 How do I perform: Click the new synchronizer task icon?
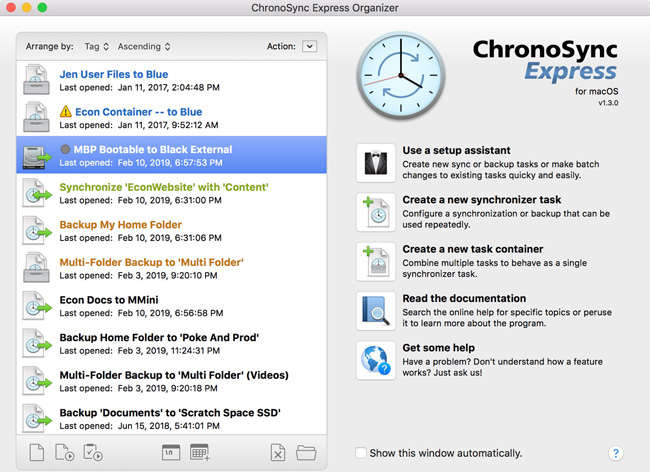[376, 212]
